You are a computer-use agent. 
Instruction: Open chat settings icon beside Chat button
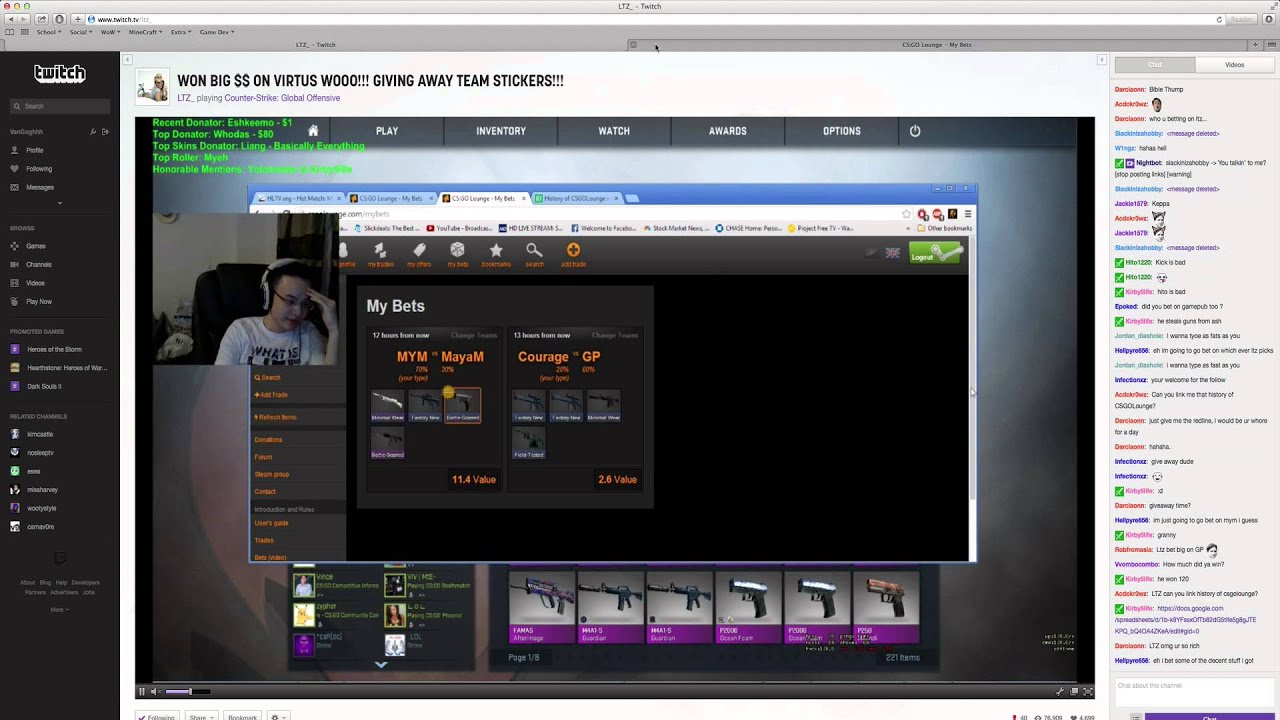(1134, 717)
